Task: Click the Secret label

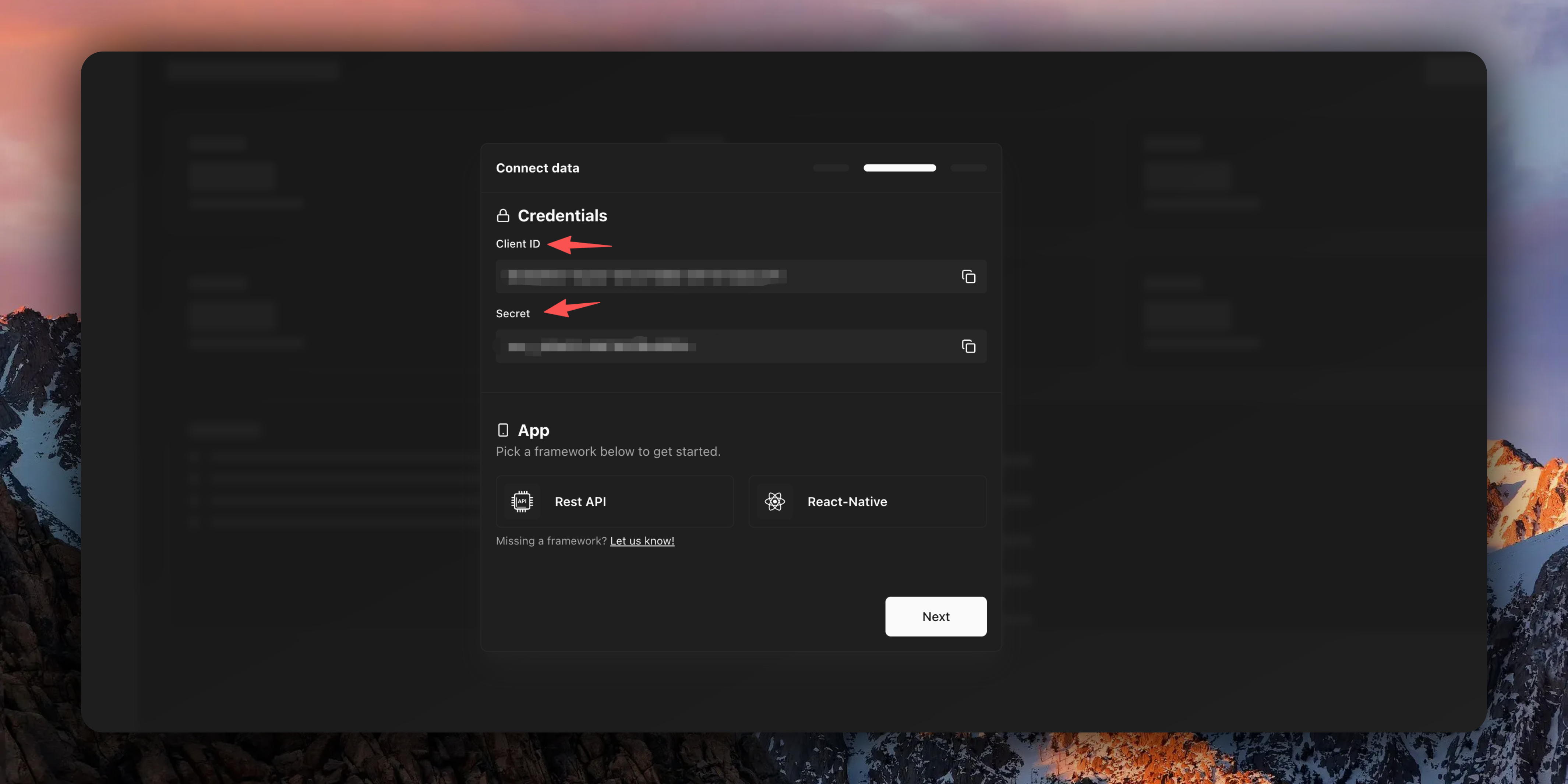Action: coord(513,313)
